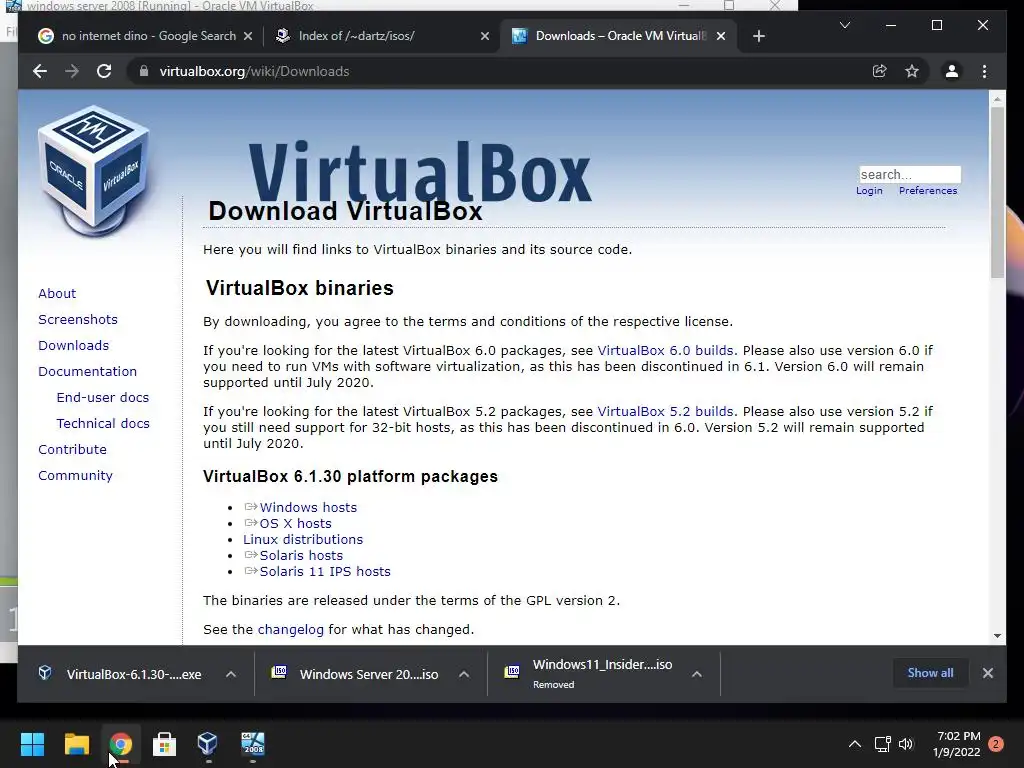This screenshot has height=768, width=1024.
Task: Download the Solaris hosts package
Action: tap(301, 556)
